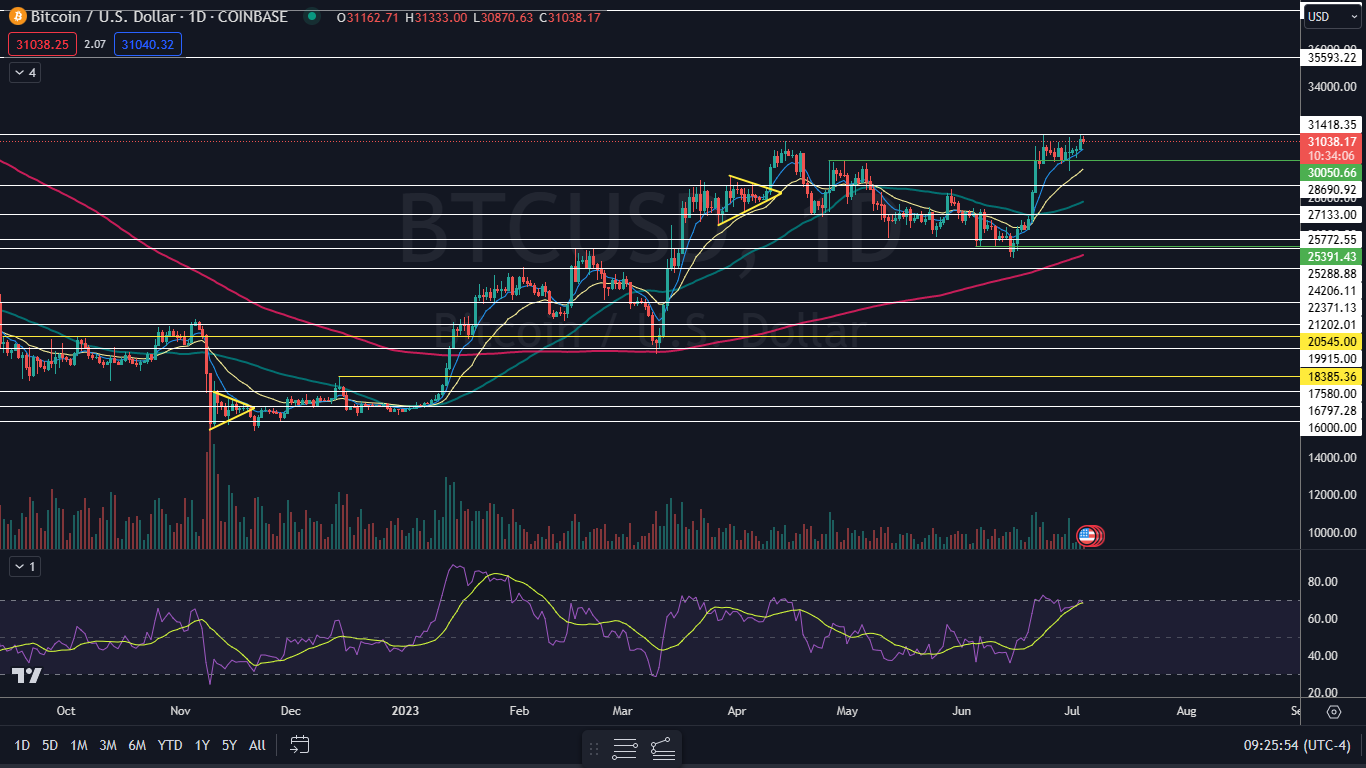The image size is (1366, 768).
Task: Select the 5Y time range
Action: pos(230,745)
